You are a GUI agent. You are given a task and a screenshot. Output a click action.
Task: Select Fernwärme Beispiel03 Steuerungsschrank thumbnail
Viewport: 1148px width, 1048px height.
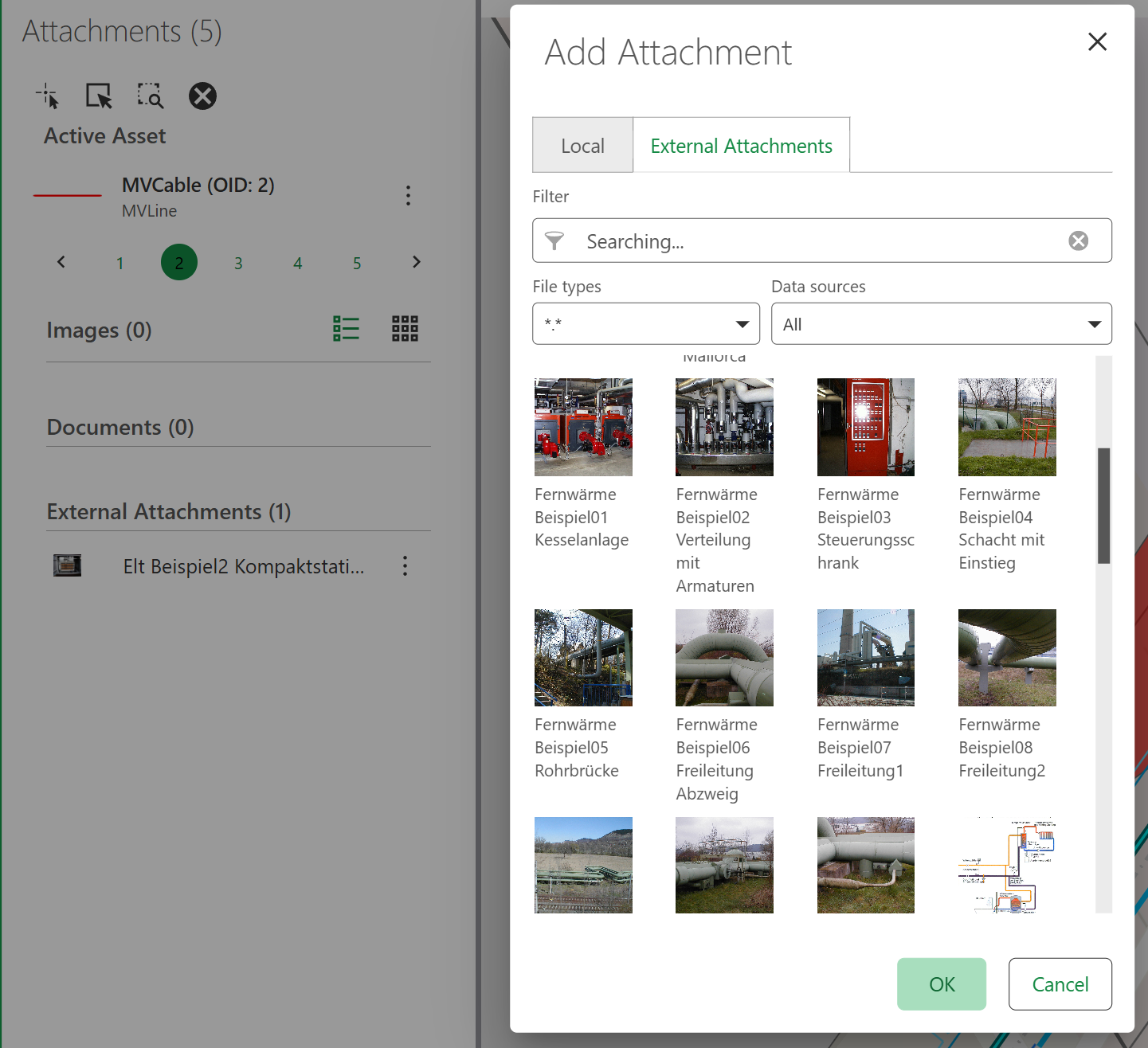(x=865, y=427)
